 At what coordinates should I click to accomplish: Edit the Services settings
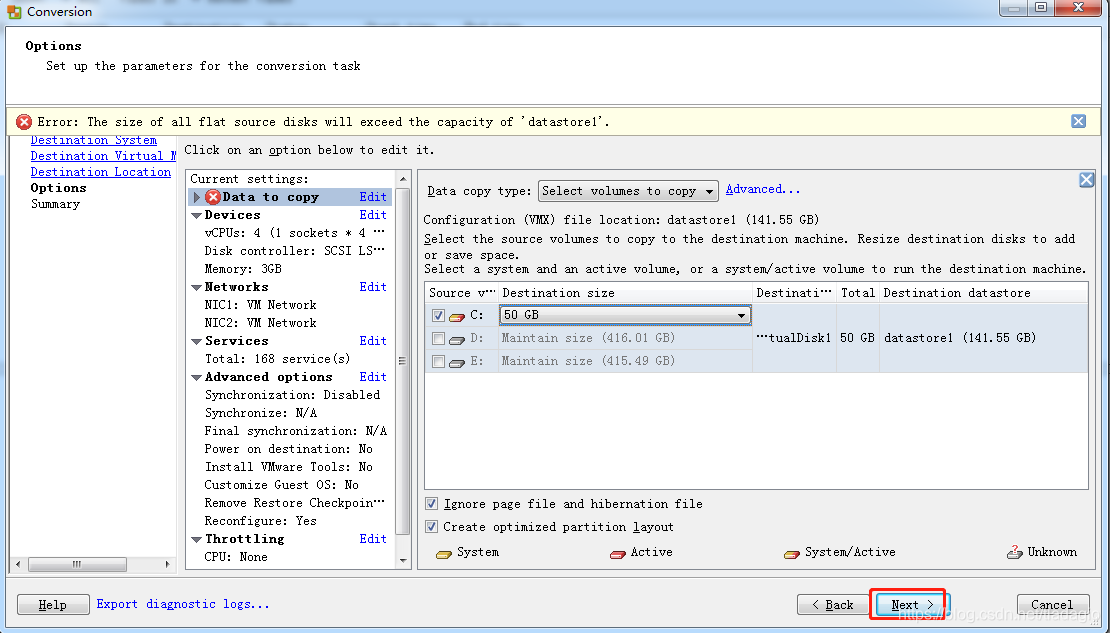click(373, 341)
